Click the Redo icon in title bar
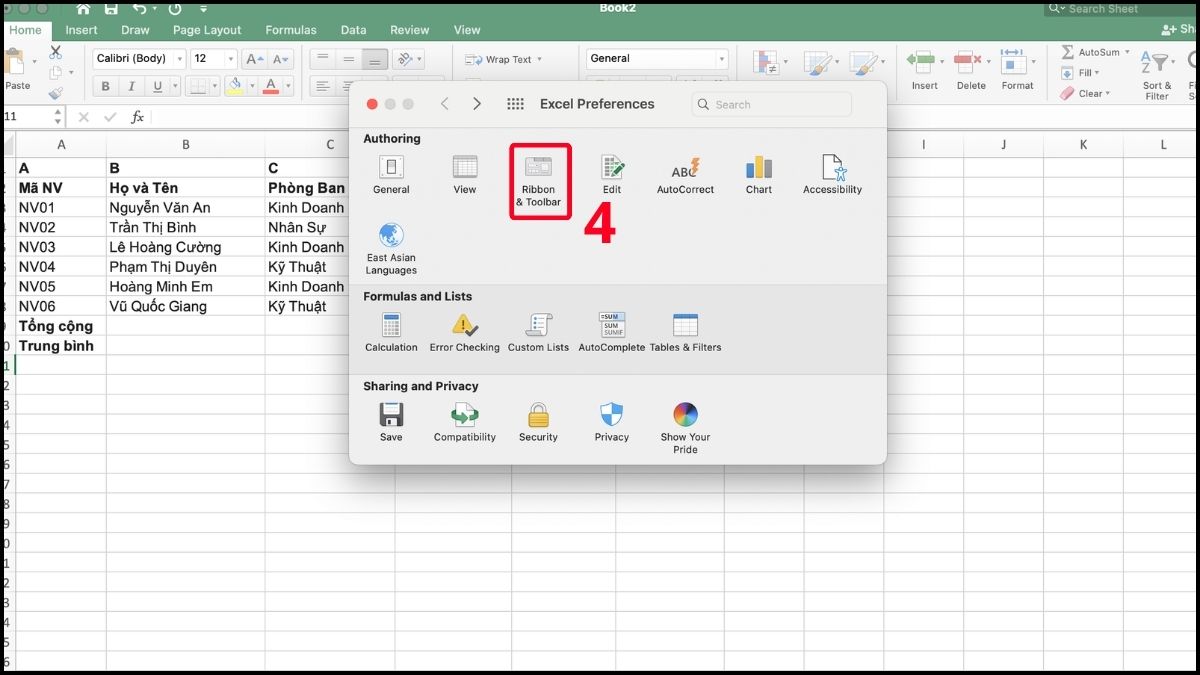Image resolution: width=1200 pixels, height=675 pixels. 176,9
